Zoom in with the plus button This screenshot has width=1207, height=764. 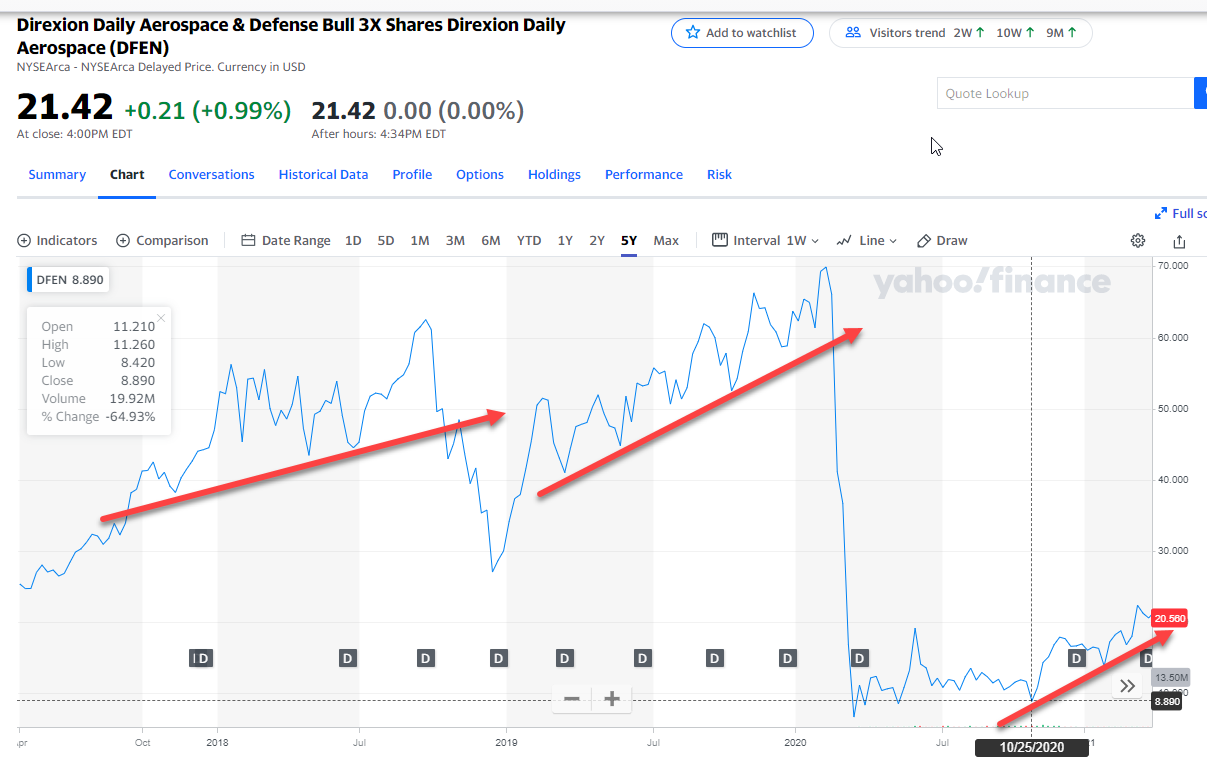(612, 699)
